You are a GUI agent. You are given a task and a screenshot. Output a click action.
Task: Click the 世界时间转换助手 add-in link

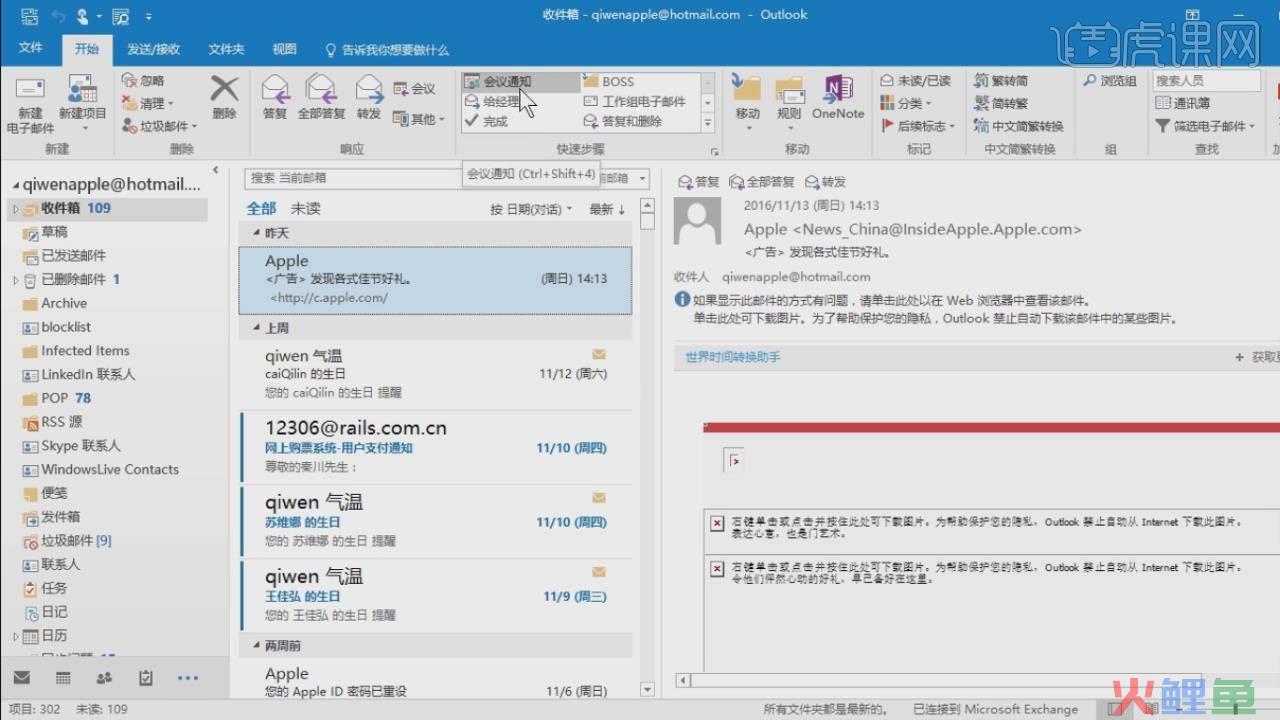pyautogui.click(x=733, y=357)
